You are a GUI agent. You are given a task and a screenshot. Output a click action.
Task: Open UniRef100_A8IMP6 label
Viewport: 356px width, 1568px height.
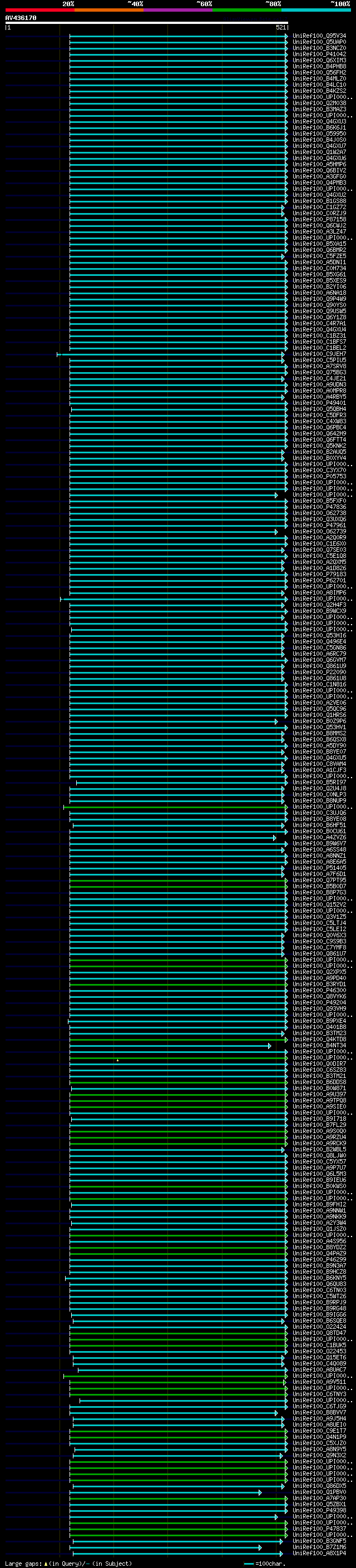(x=319, y=593)
